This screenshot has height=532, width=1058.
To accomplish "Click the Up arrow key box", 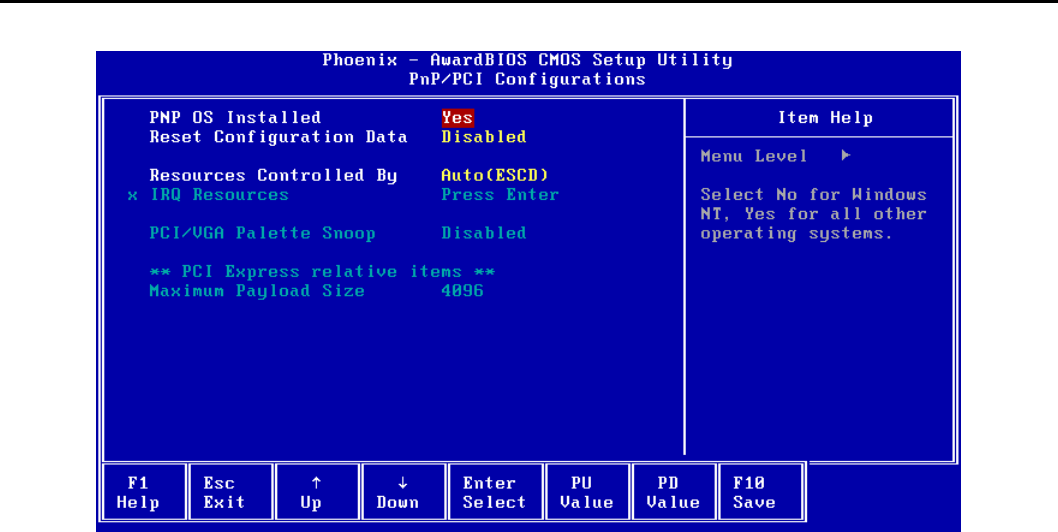I will click(x=316, y=492).
